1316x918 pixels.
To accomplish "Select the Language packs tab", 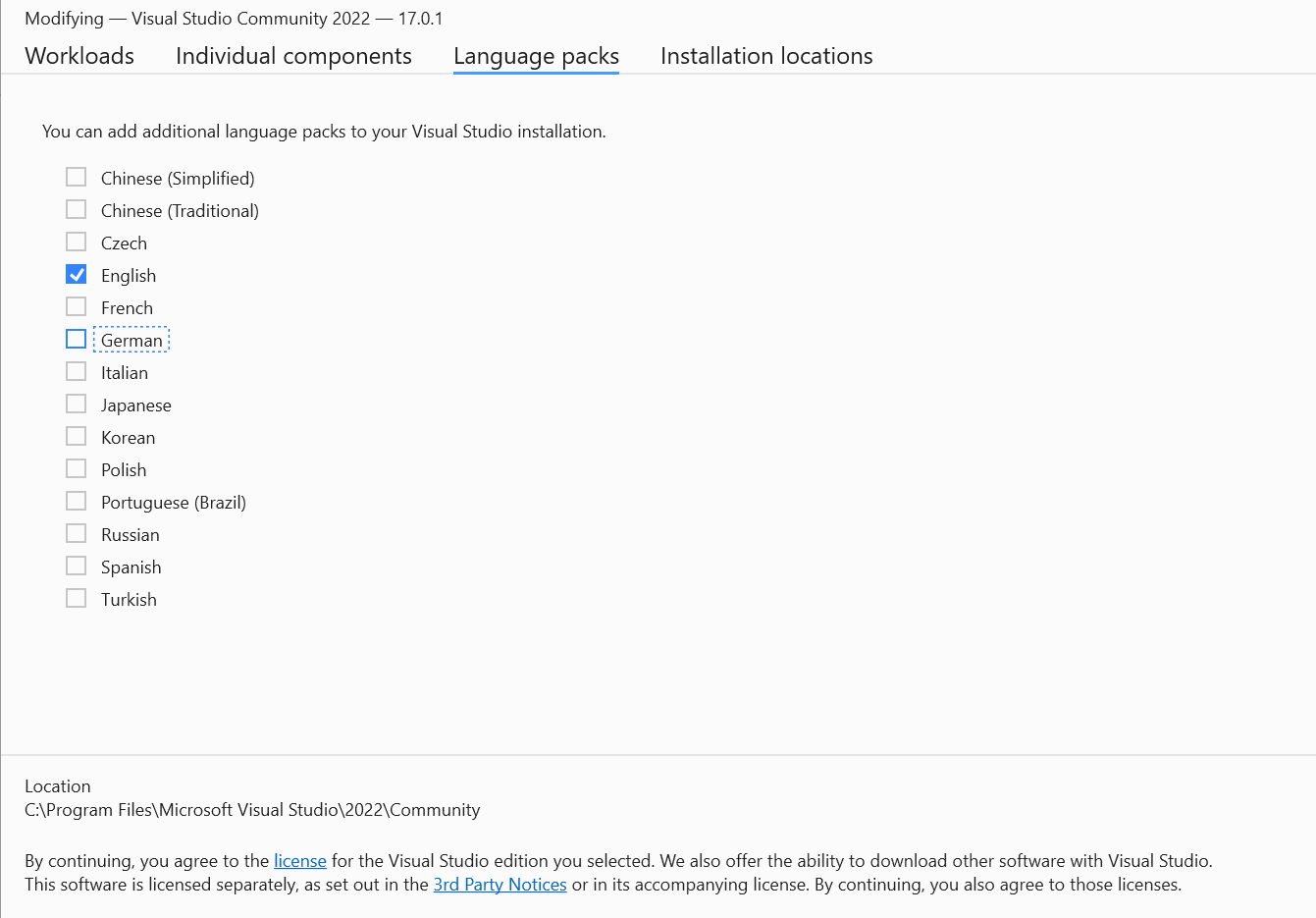I will tap(536, 56).
